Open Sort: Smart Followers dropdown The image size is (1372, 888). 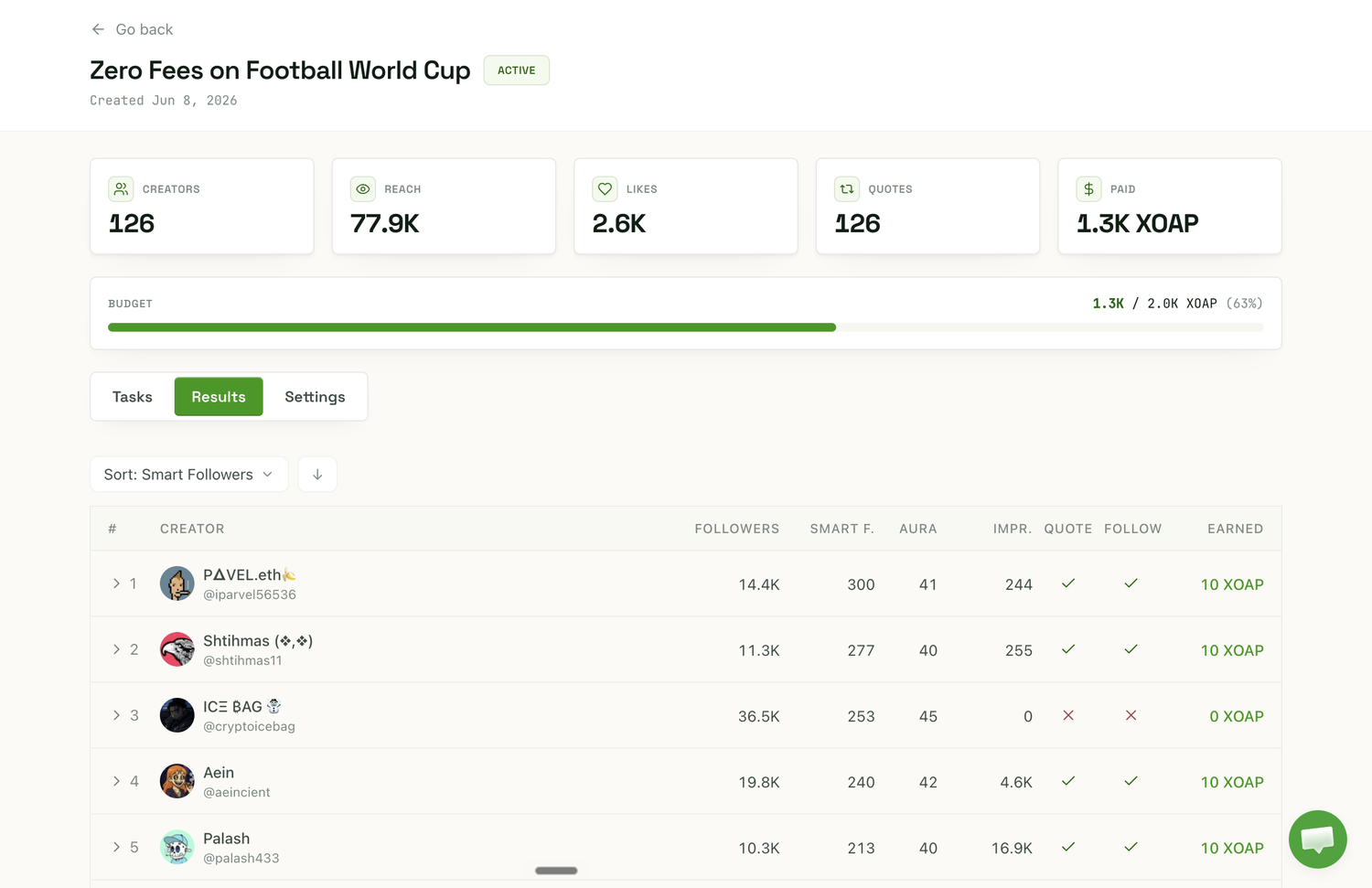coord(189,475)
